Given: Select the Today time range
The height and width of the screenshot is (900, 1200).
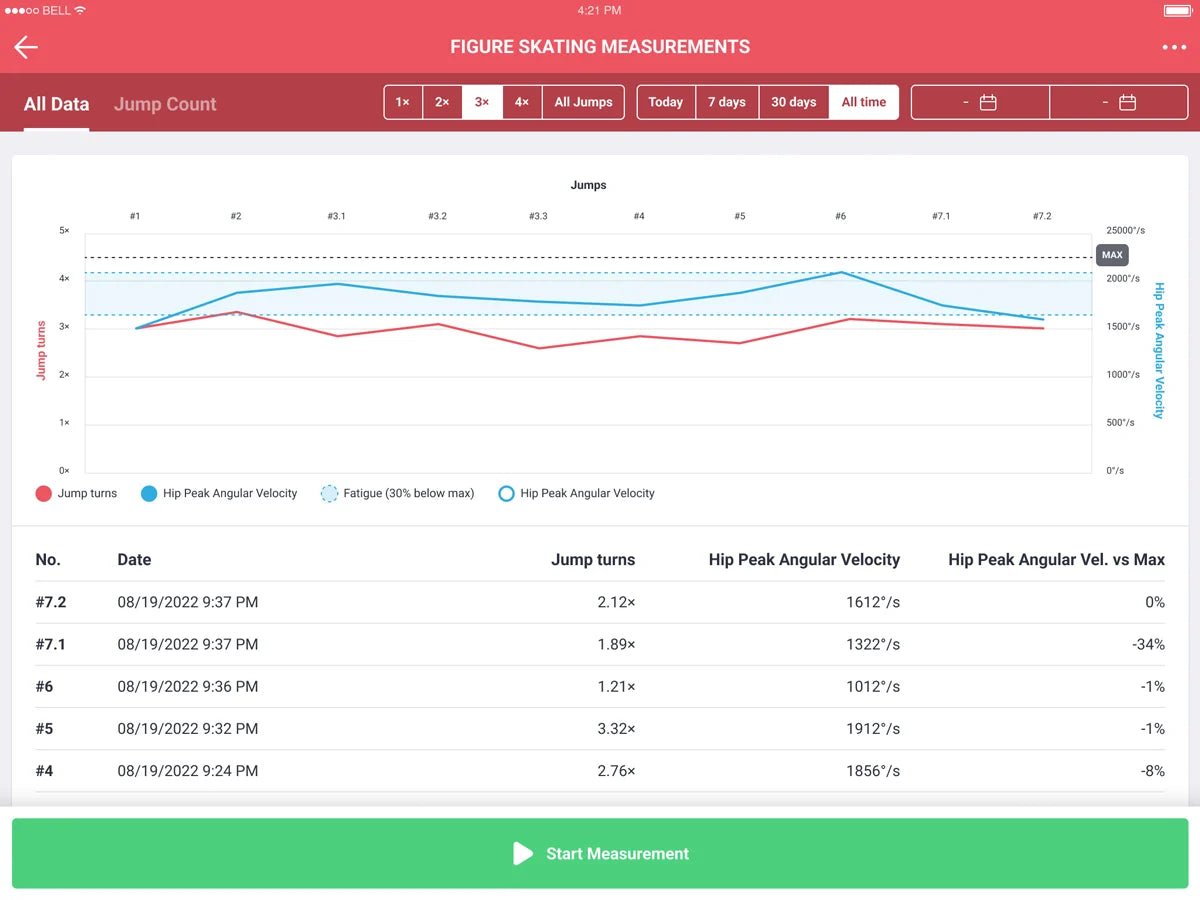Looking at the screenshot, I should tap(666, 101).
